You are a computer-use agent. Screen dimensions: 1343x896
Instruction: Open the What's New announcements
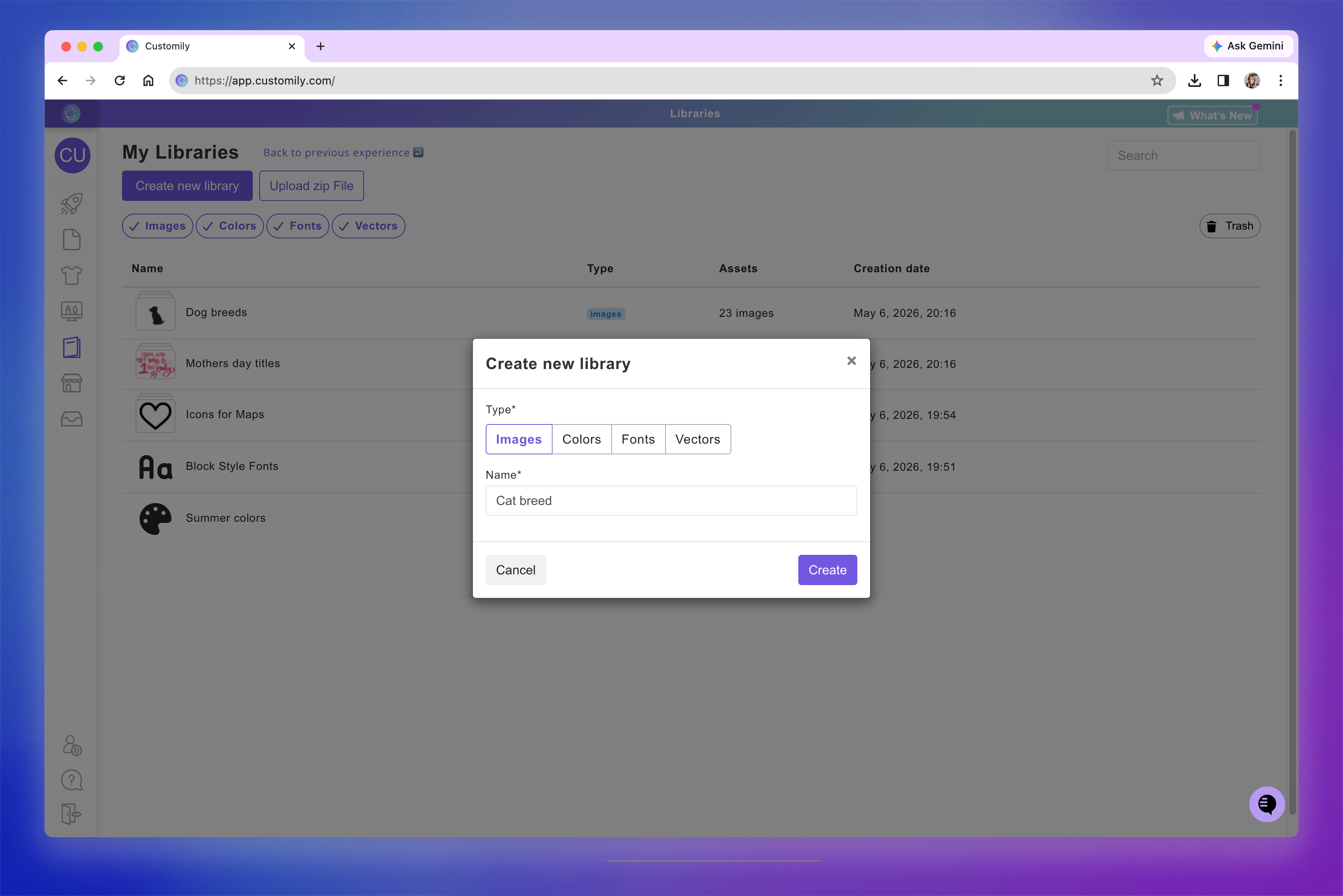pos(1213,116)
